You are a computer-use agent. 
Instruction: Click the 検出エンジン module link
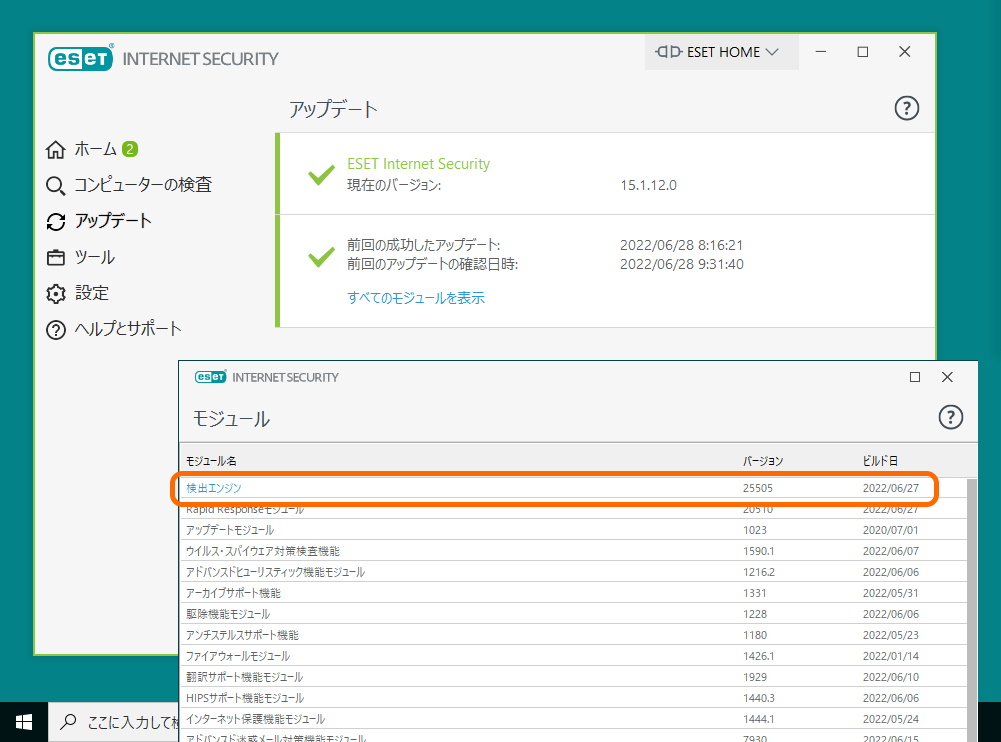click(213, 487)
